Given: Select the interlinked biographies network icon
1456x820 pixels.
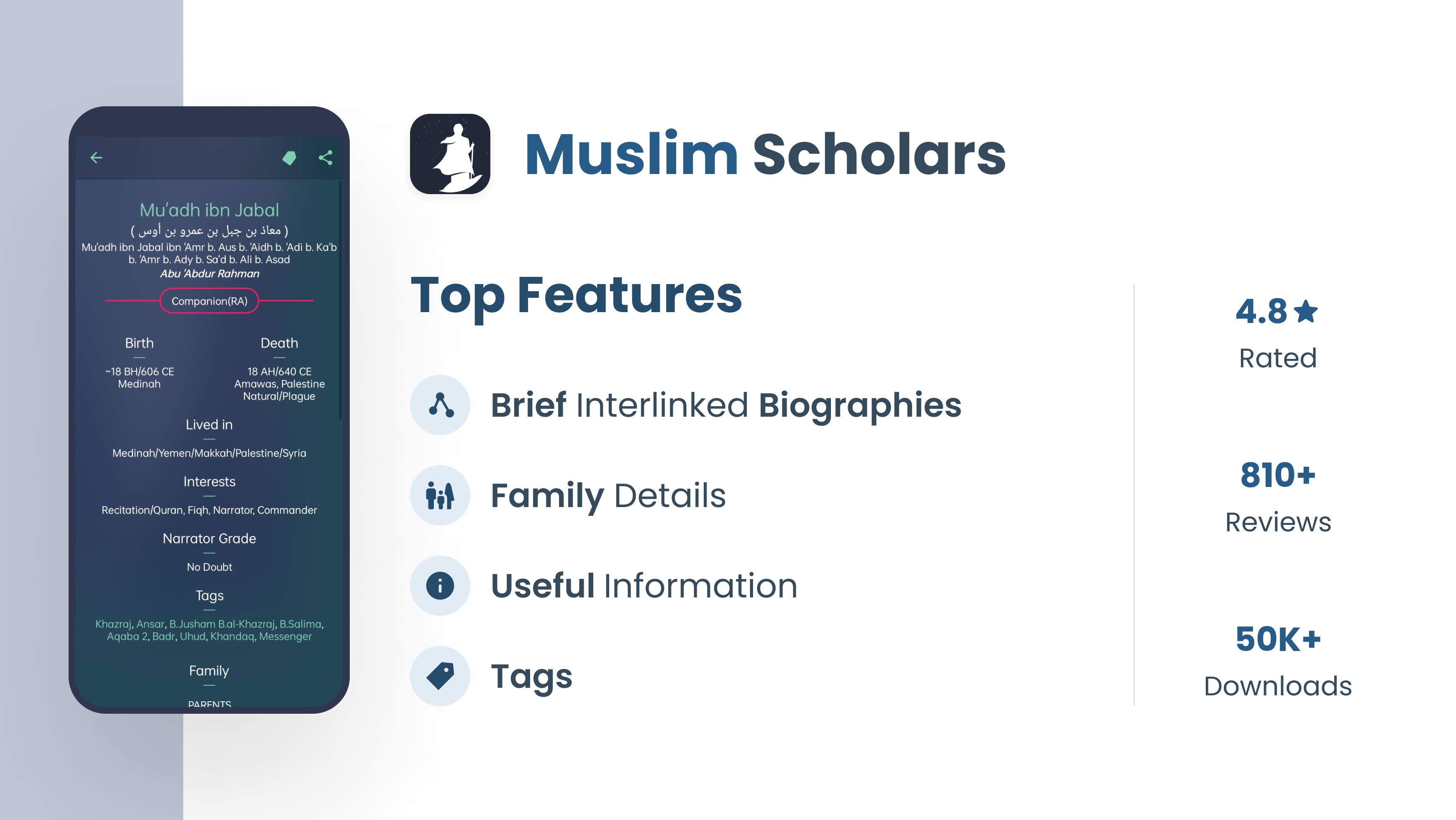Looking at the screenshot, I should coord(440,404).
